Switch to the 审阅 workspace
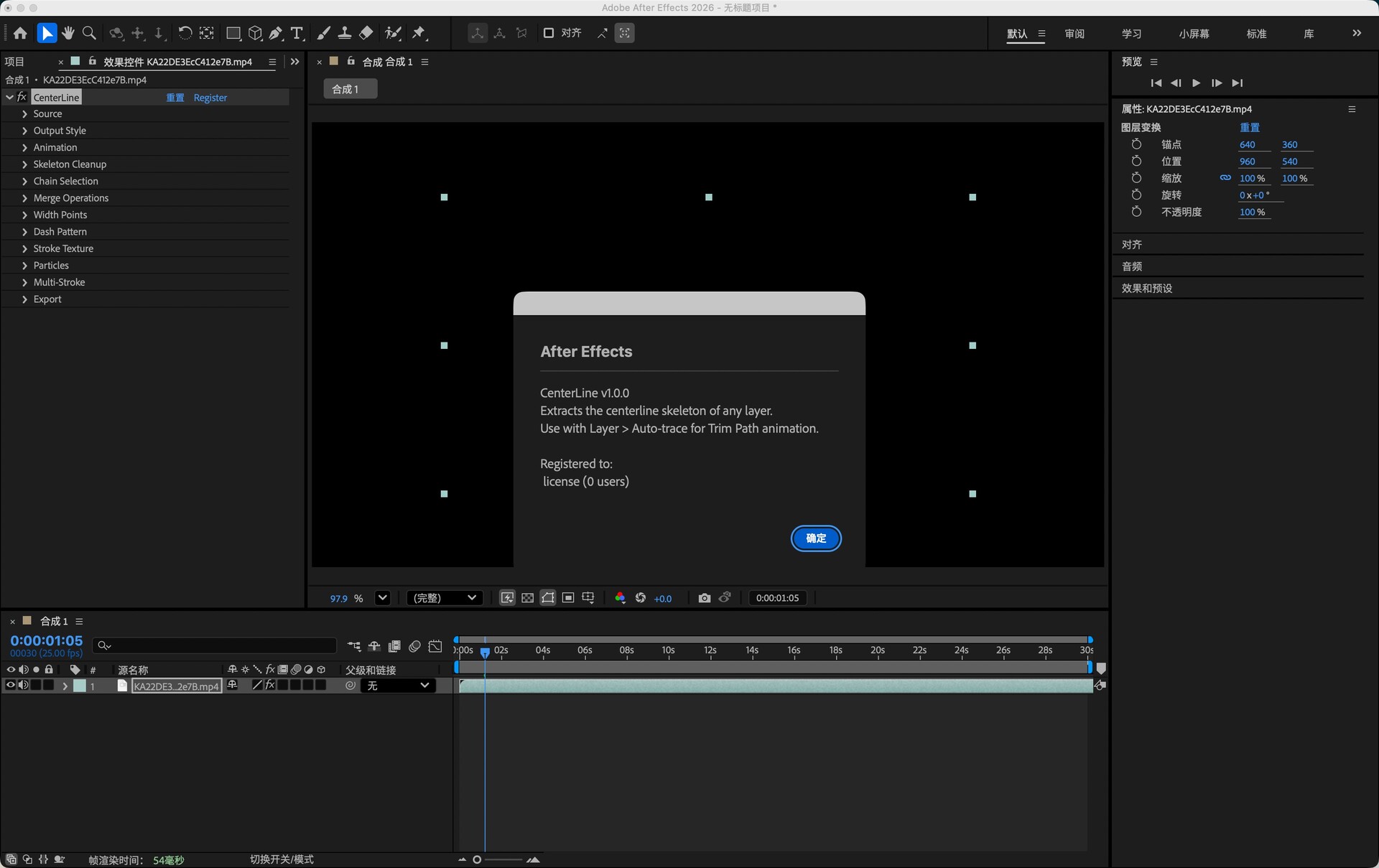The image size is (1379, 868). coord(1074,34)
